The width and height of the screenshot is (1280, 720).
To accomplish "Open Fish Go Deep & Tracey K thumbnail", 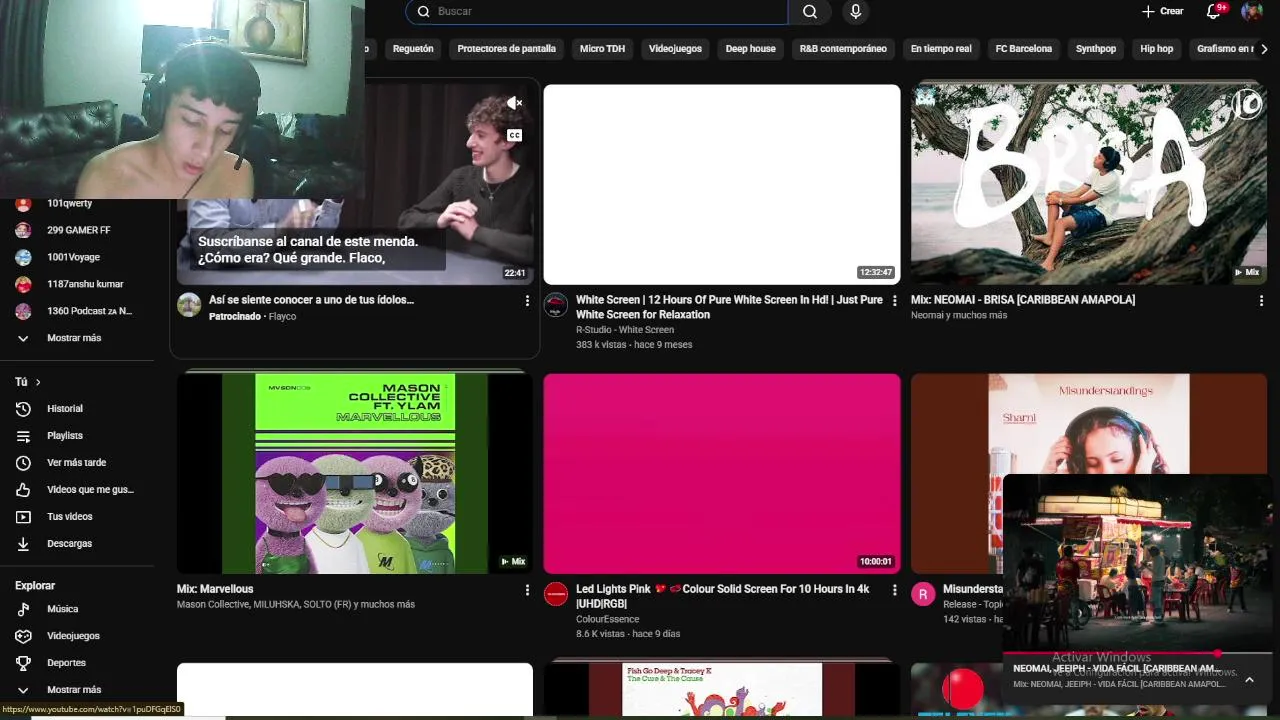I will [x=722, y=689].
